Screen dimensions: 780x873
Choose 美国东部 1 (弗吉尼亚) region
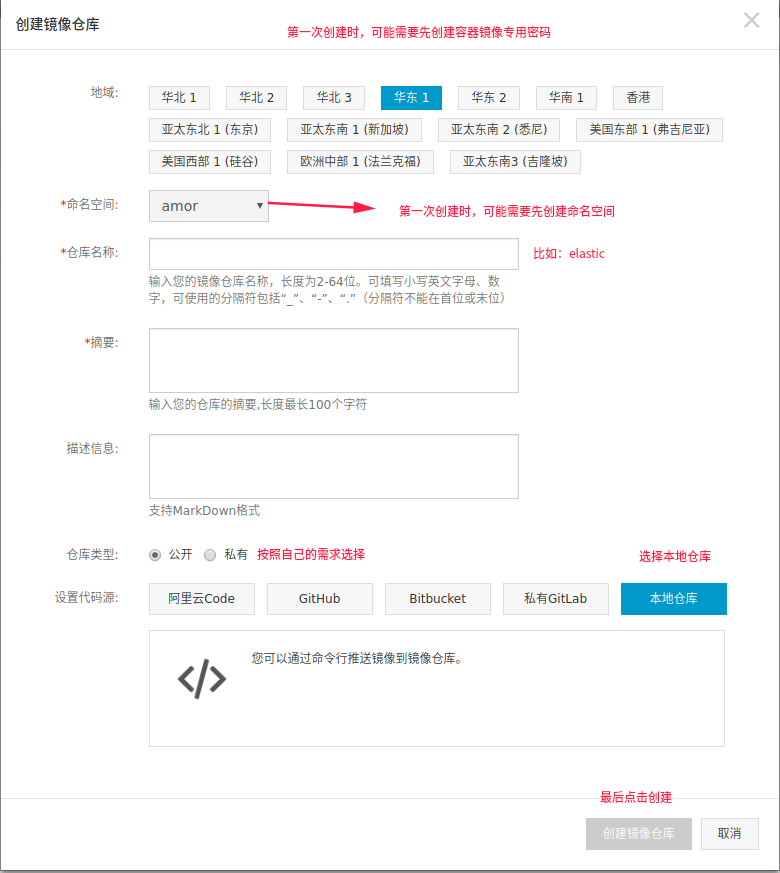pyautogui.click(x=649, y=130)
